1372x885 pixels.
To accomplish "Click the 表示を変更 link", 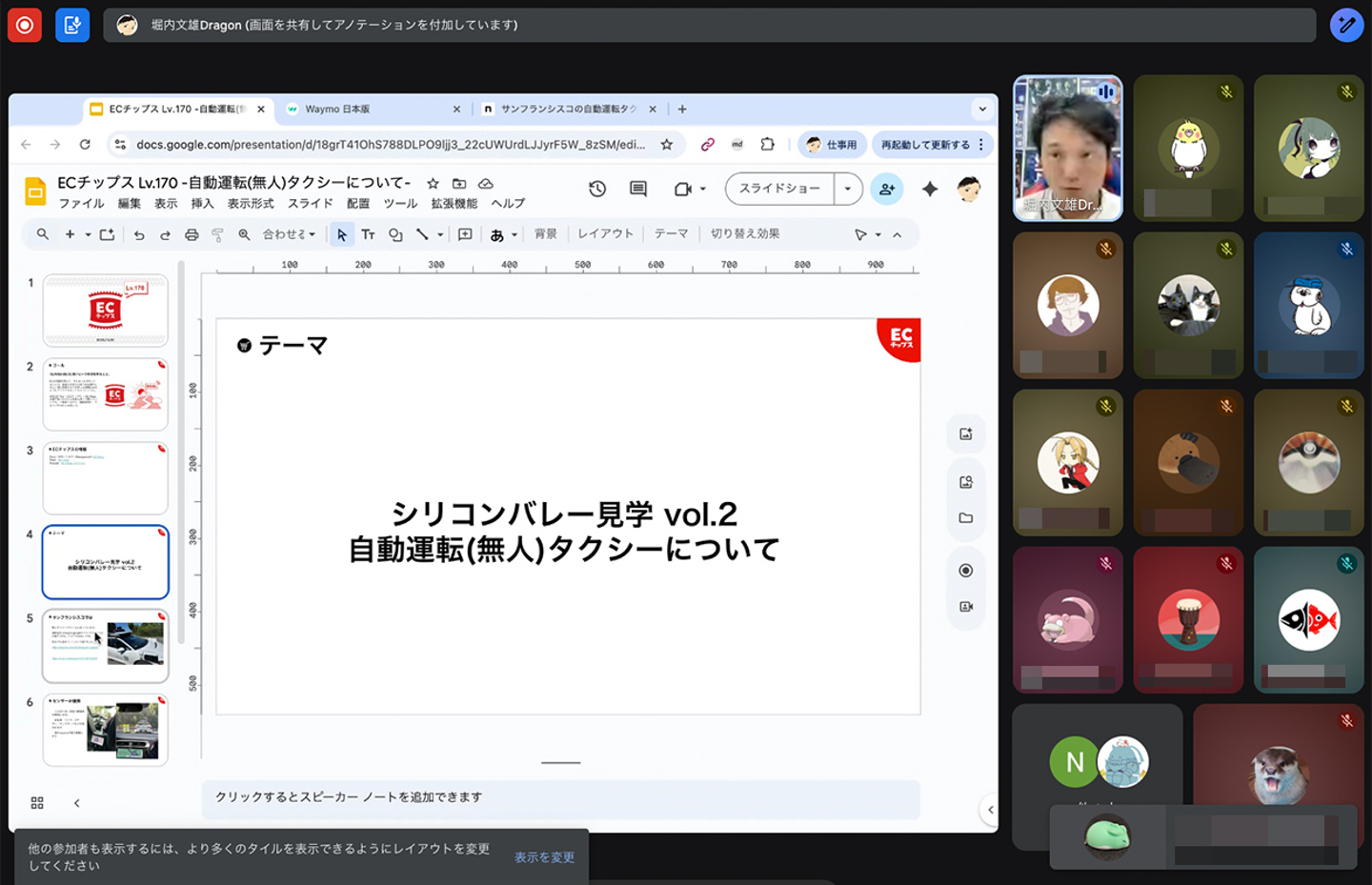I will click(544, 857).
